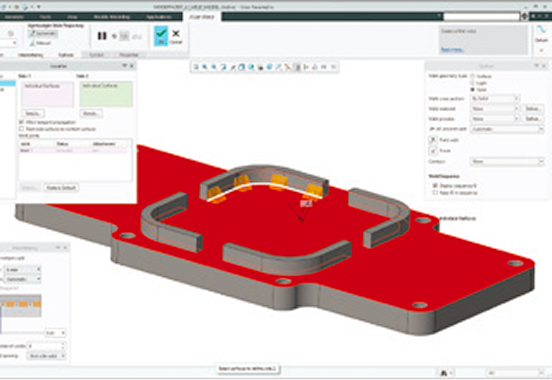Close the Location panel
This screenshot has height=380, width=552.
132,66
